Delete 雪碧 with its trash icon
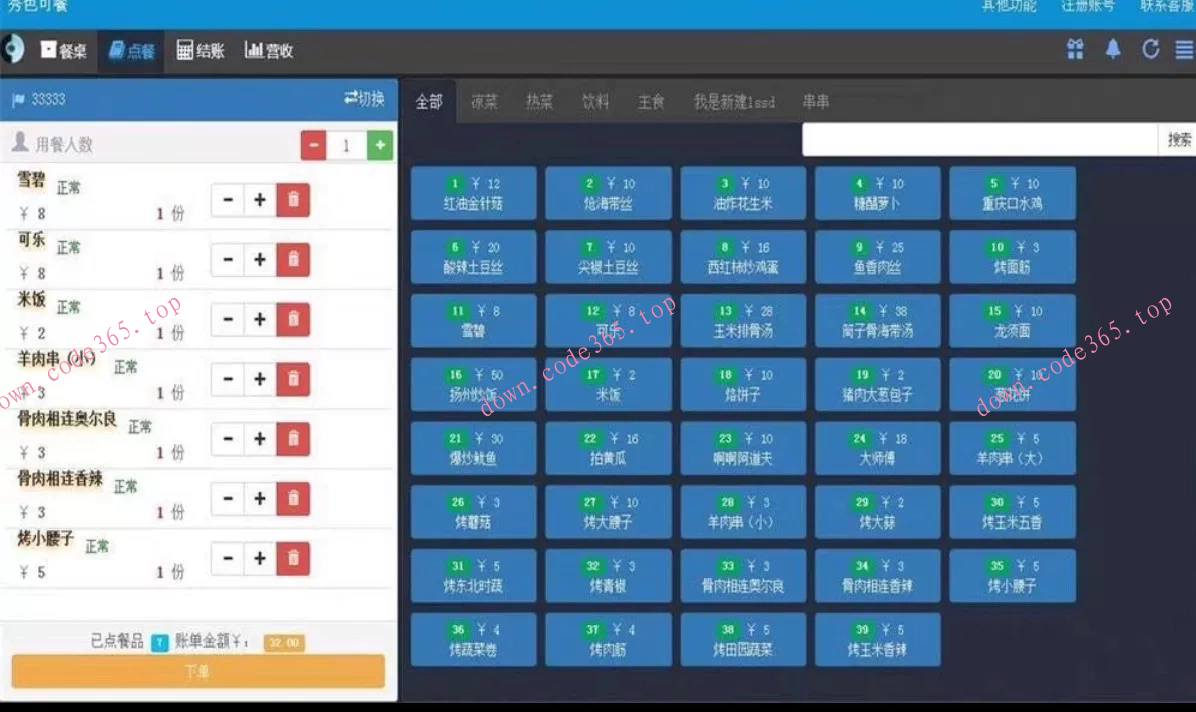This screenshot has width=1196, height=712. (292, 199)
